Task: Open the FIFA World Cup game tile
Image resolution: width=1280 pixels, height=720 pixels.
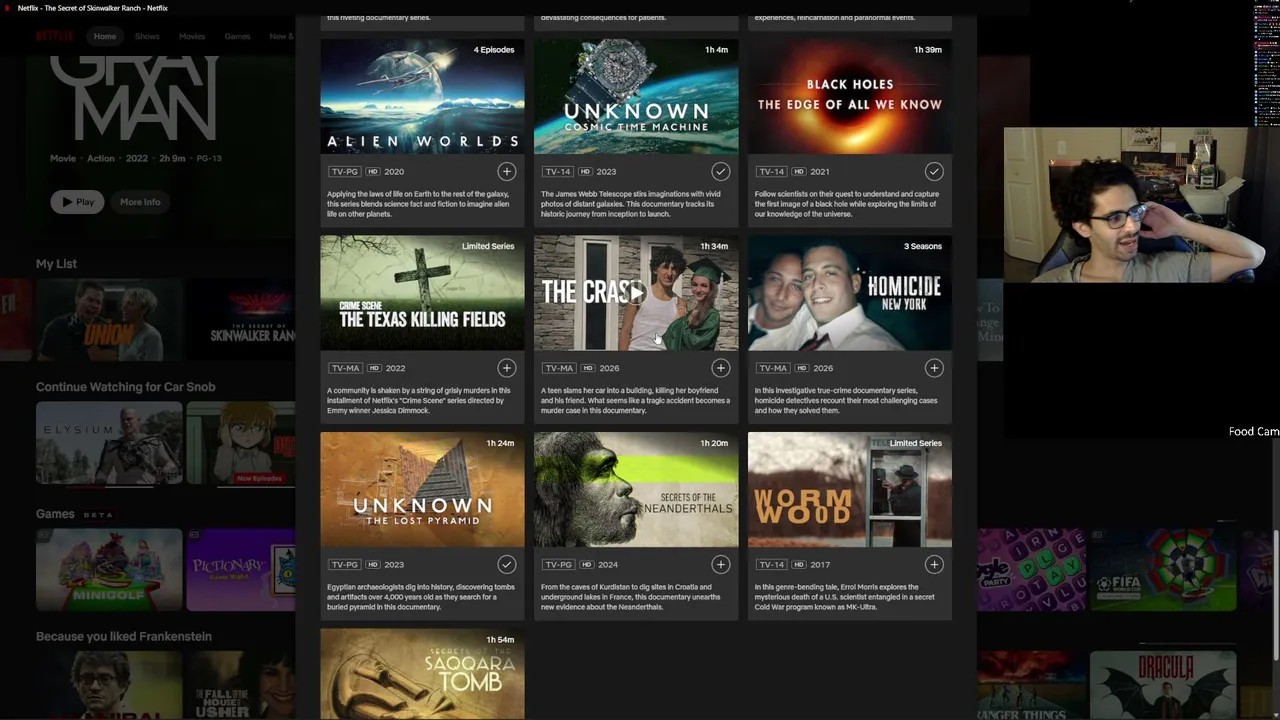Action: coord(1163,570)
